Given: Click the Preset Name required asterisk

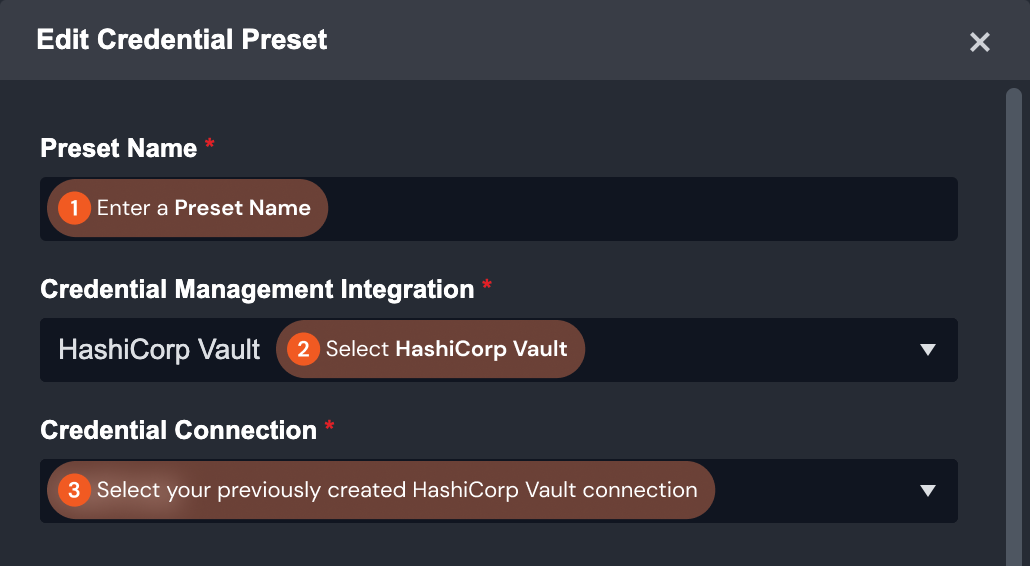Looking at the screenshot, I should pos(210,146).
